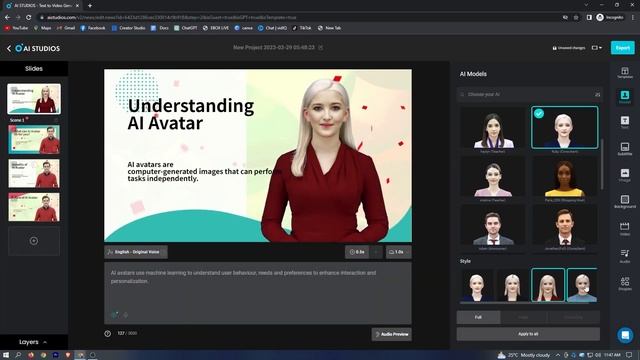Open the Background panel icon
The width and height of the screenshot is (640, 360).
pyautogui.click(x=624, y=202)
